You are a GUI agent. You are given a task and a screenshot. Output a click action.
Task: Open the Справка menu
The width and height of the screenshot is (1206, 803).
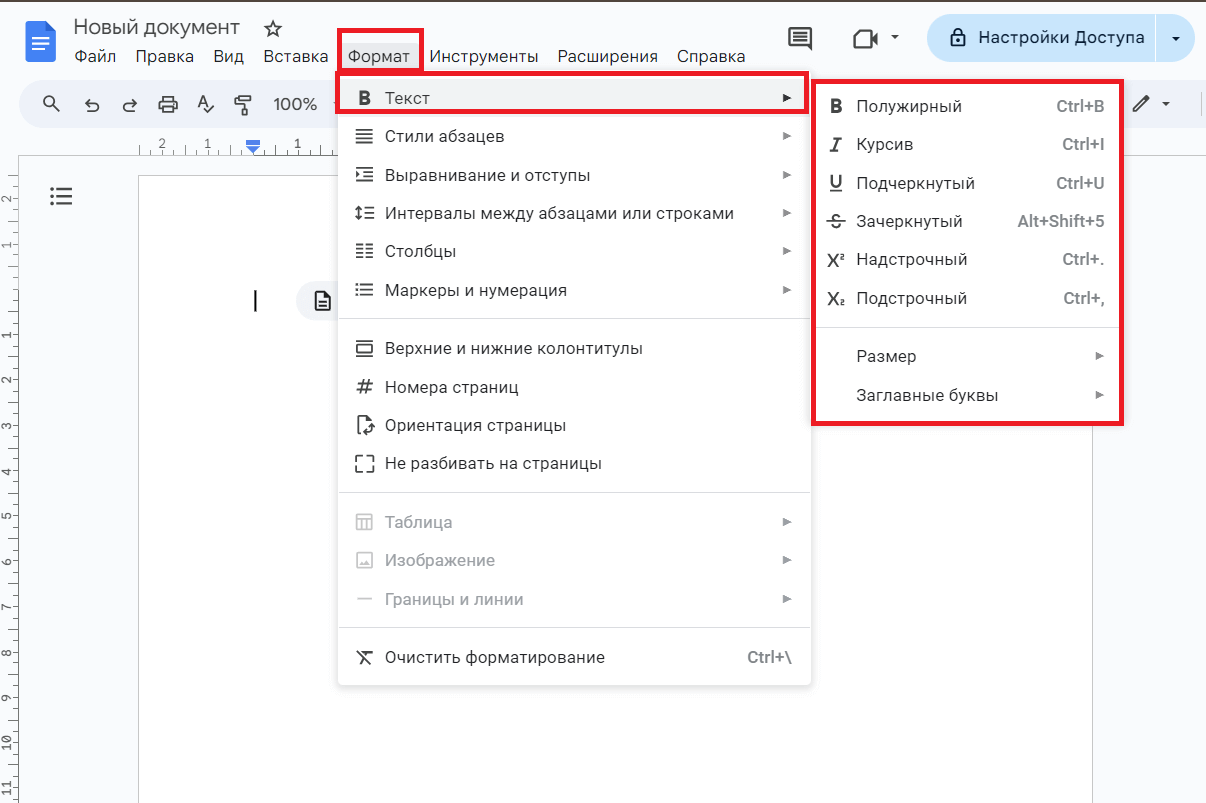[710, 56]
